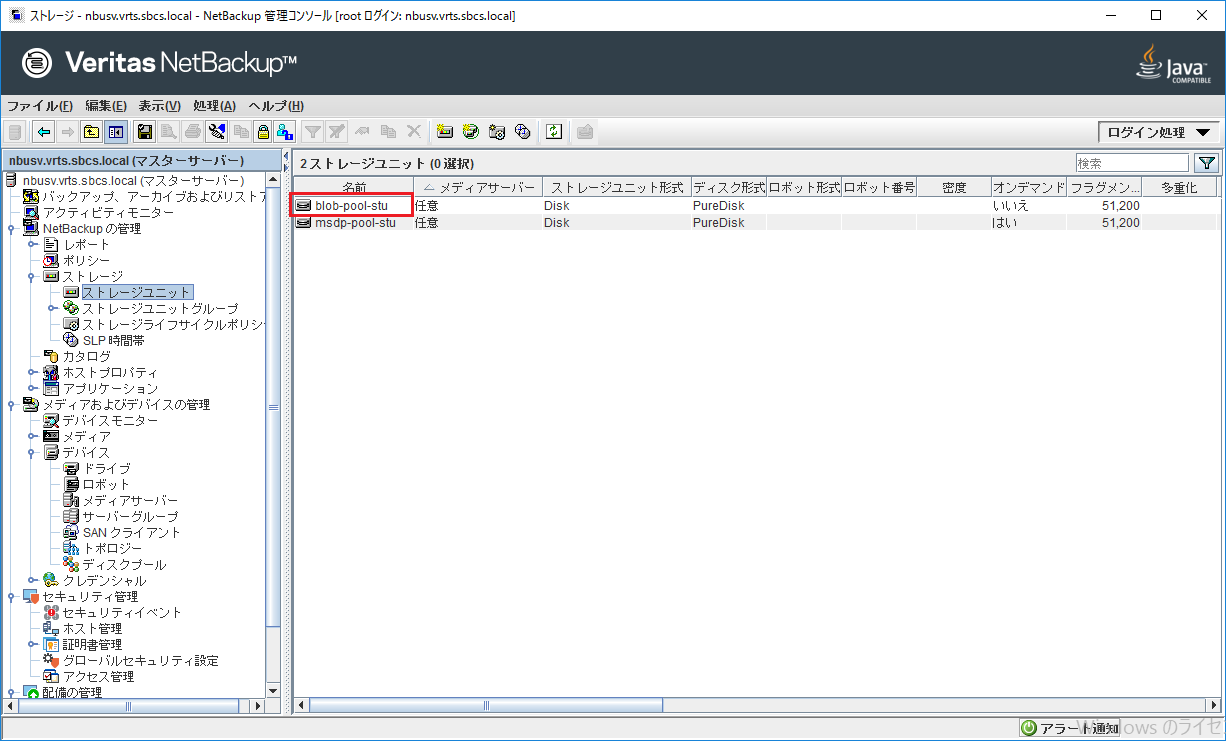Viewport: 1226px width, 741px height.
Task: Expand the レポート tree node
Action: tap(32, 245)
